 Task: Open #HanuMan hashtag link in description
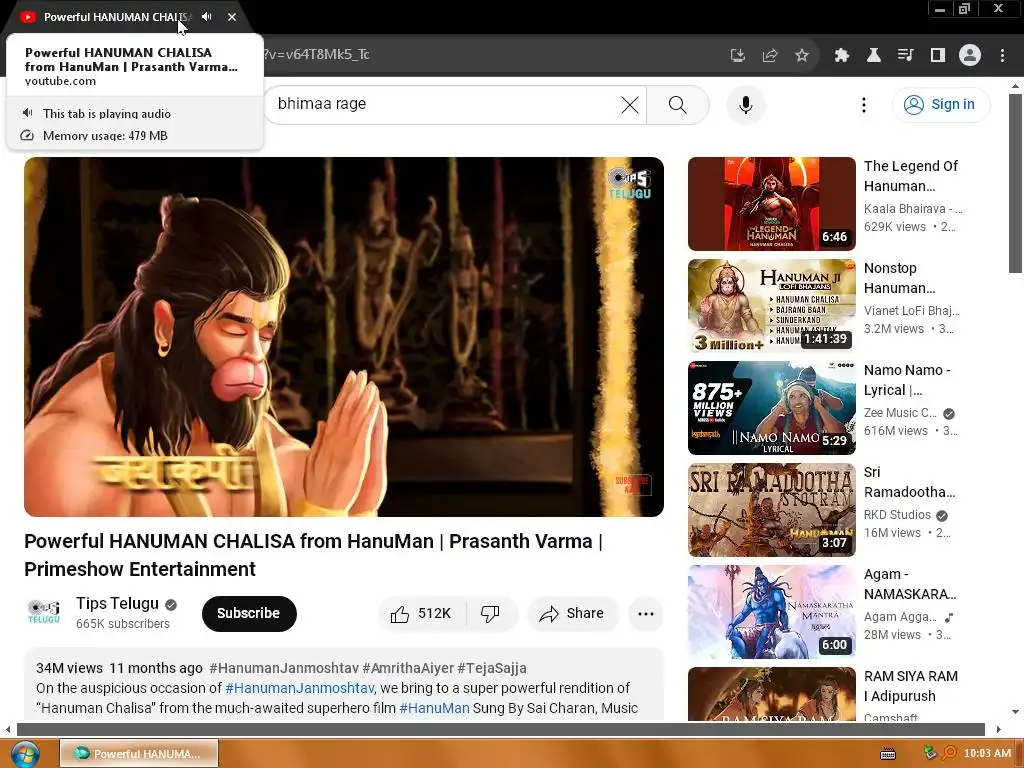(x=434, y=708)
